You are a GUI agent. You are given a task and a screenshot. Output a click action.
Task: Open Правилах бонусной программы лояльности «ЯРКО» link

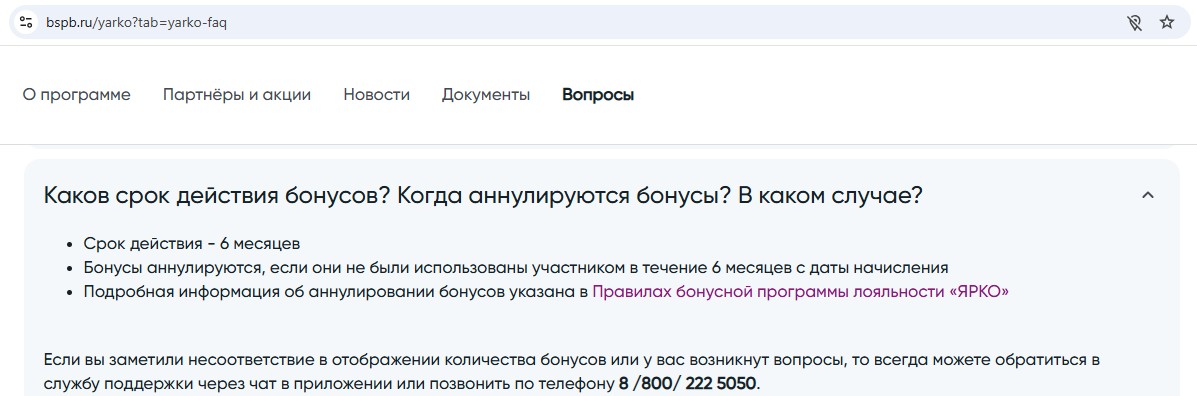coord(800,291)
